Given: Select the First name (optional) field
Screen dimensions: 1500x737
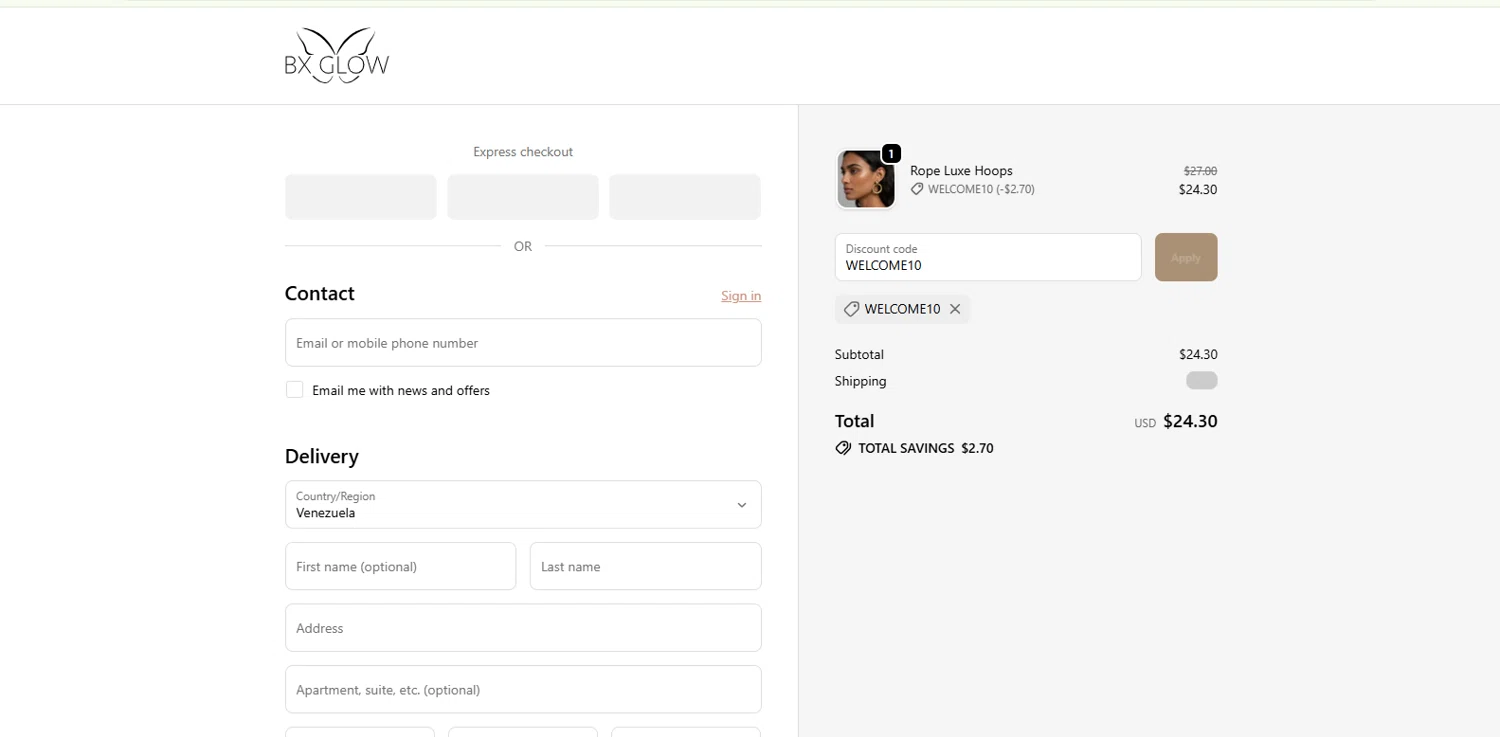Looking at the screenshot, I should (x=400, y=567).
